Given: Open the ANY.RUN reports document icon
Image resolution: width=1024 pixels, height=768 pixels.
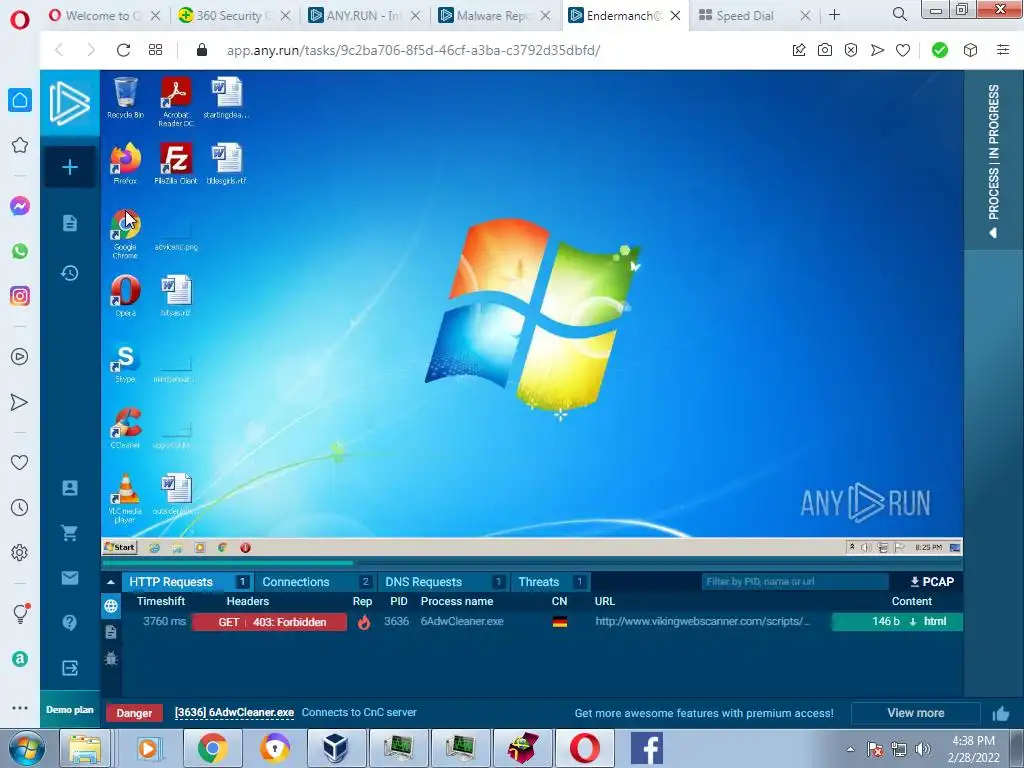Looking at the screenshot, I should 70,223.
